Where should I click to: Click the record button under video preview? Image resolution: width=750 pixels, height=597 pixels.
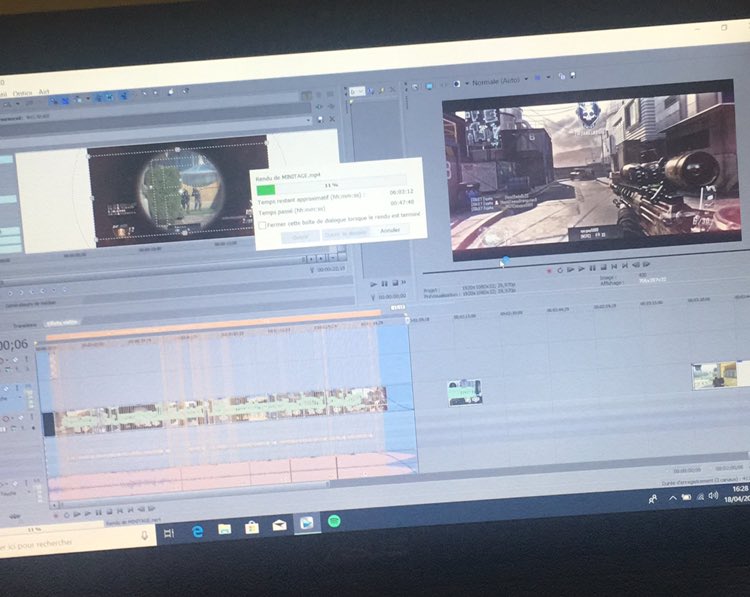(x=549, y=271)
